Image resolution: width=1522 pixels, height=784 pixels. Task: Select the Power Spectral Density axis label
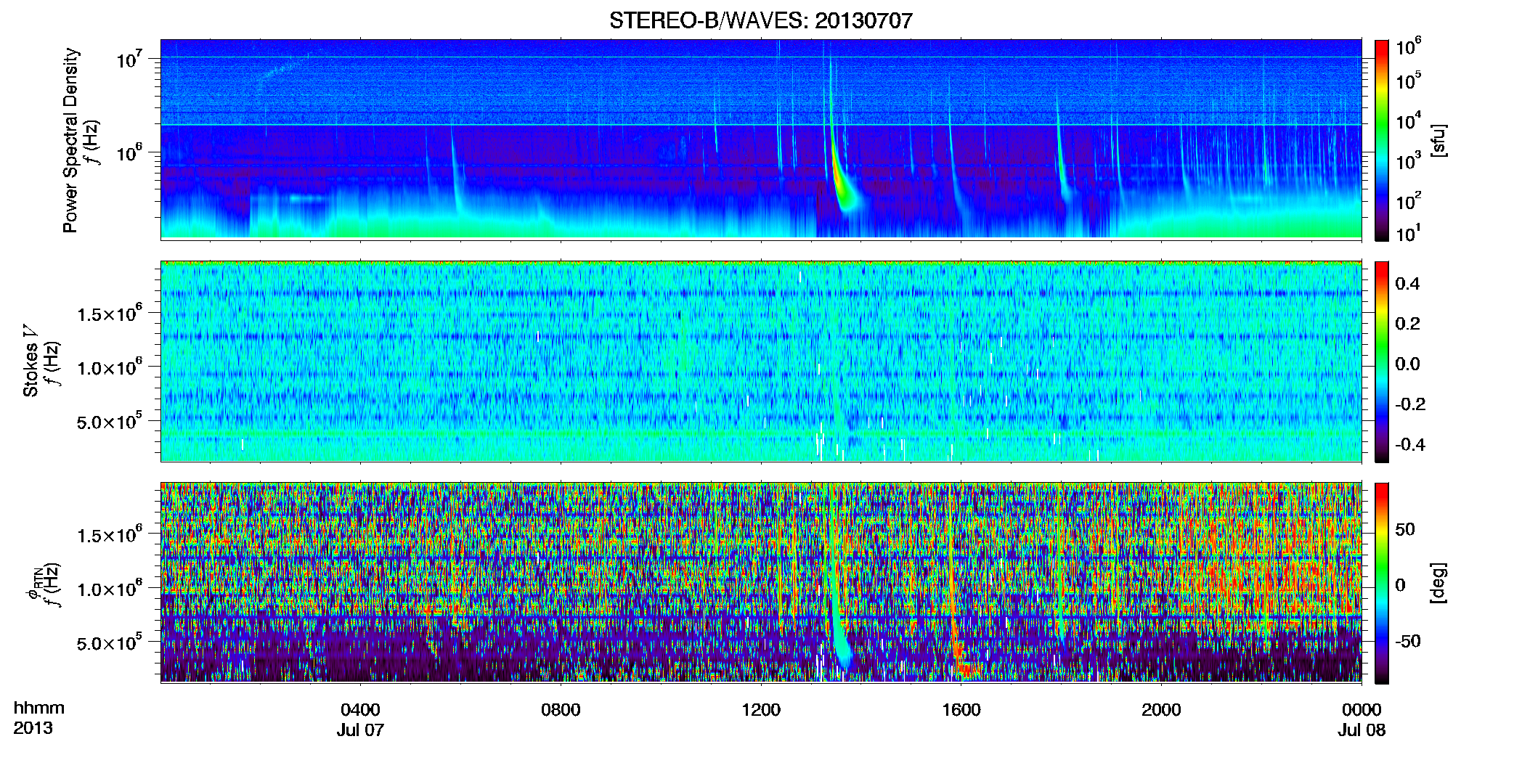click(70, 140)
